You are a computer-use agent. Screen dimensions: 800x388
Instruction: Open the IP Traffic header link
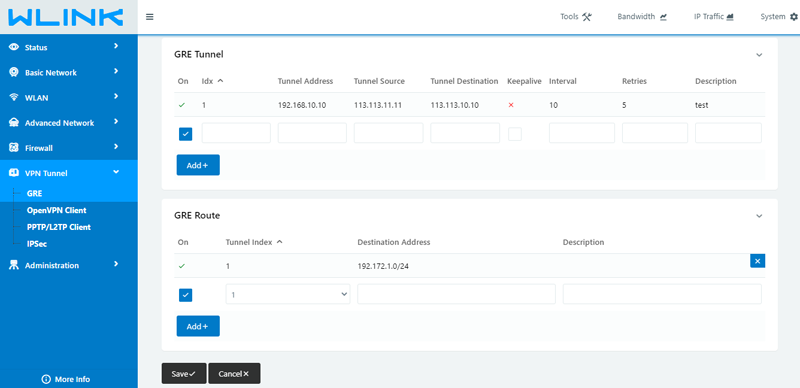click(x=713, y=17)
